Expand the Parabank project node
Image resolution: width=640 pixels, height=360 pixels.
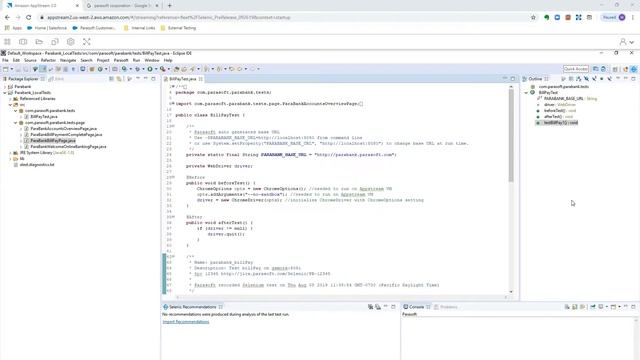pyautogui.click(x=5, y=87)
